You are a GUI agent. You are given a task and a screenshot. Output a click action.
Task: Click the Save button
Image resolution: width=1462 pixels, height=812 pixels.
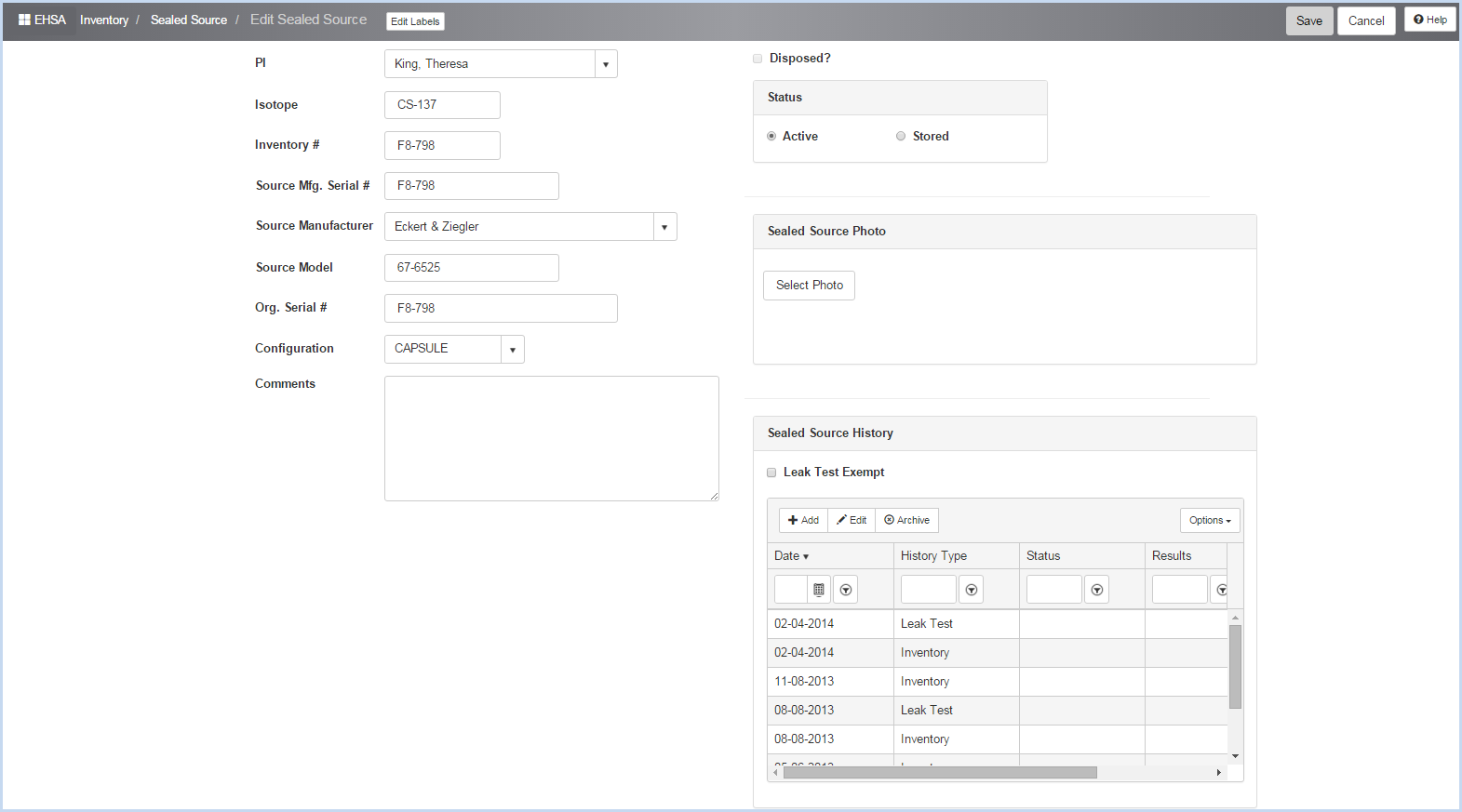[x=1308, y=20]
